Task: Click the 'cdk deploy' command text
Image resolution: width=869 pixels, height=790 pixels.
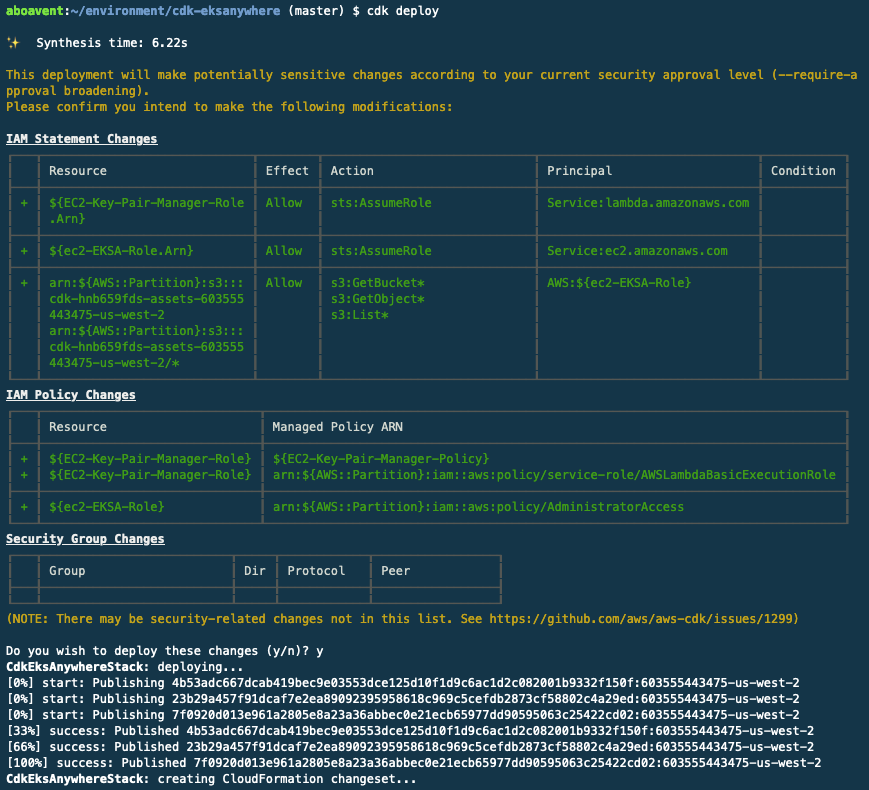Action: point(402,11)
